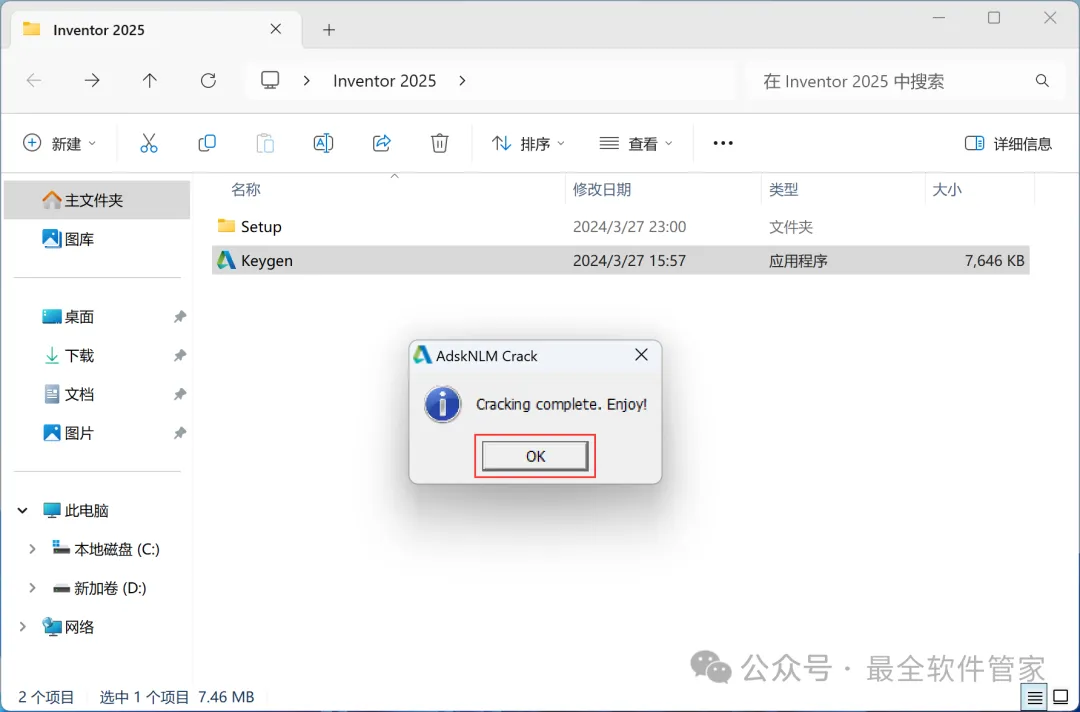Click the Delete trash icon
This screenshot has width=1080, height=712.
pos(439,143)
